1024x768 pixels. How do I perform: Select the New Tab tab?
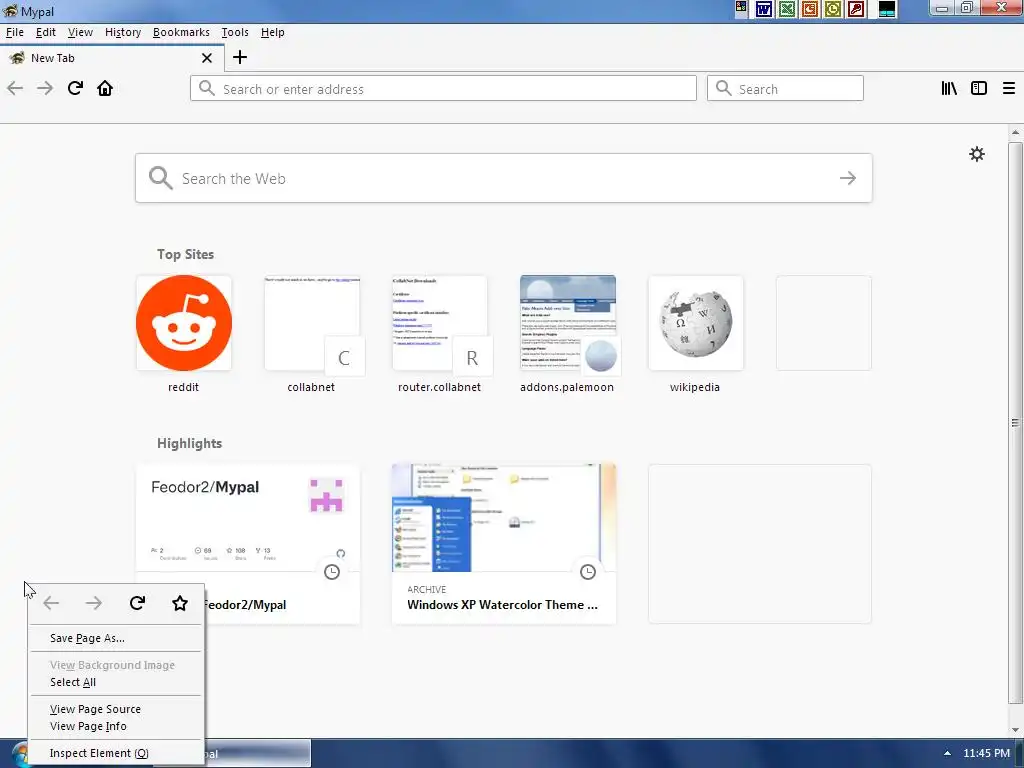tap(111, 58)
